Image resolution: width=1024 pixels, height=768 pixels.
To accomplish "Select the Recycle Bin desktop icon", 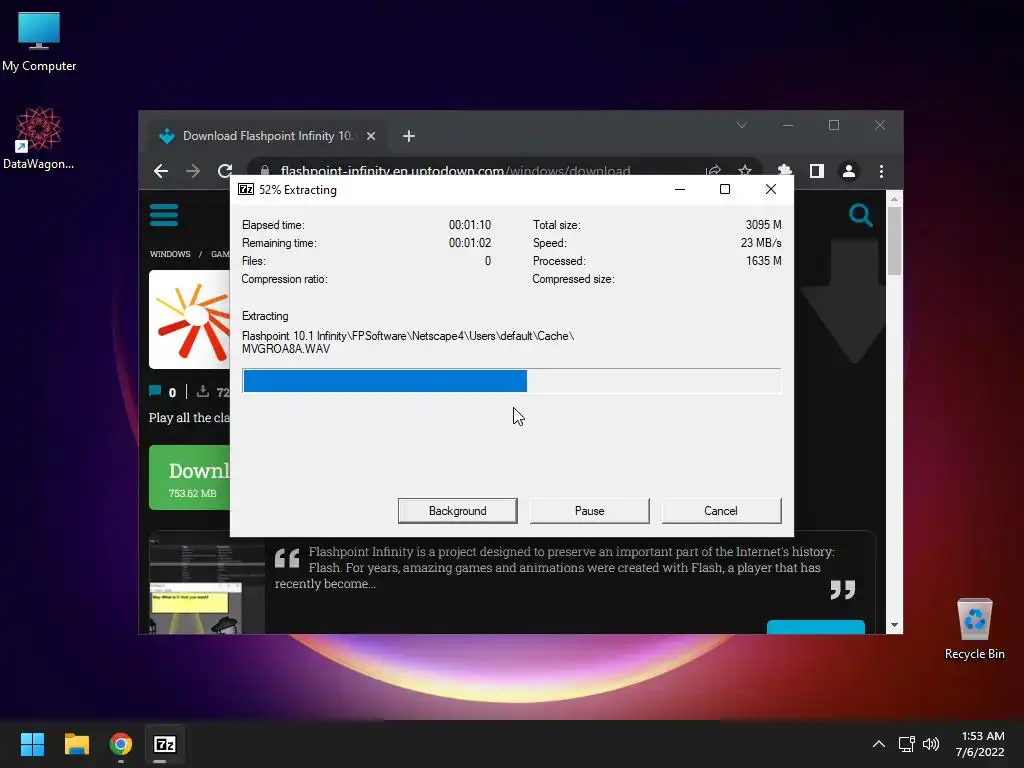I will pyautogui.click(x=974, y=629).
